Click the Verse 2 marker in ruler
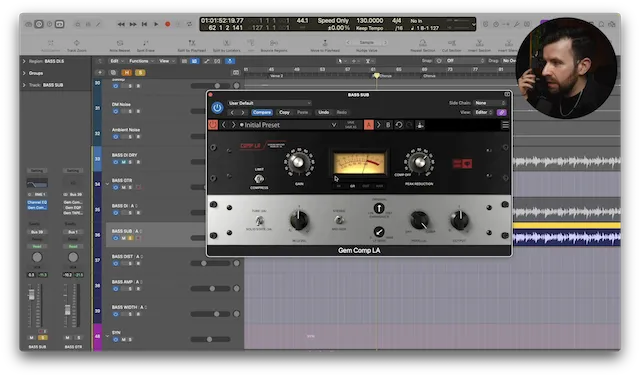The image size is (640, 377). 276,76
